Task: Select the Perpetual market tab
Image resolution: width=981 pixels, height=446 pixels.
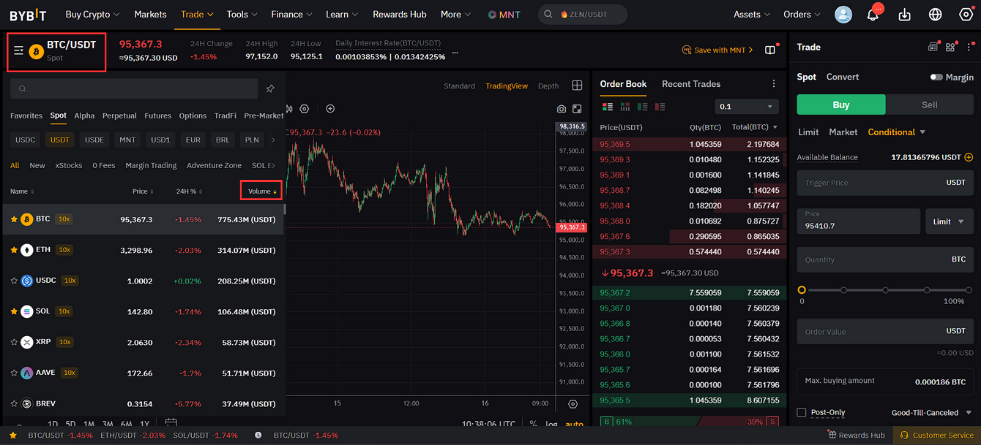Action: coord(119,116)
